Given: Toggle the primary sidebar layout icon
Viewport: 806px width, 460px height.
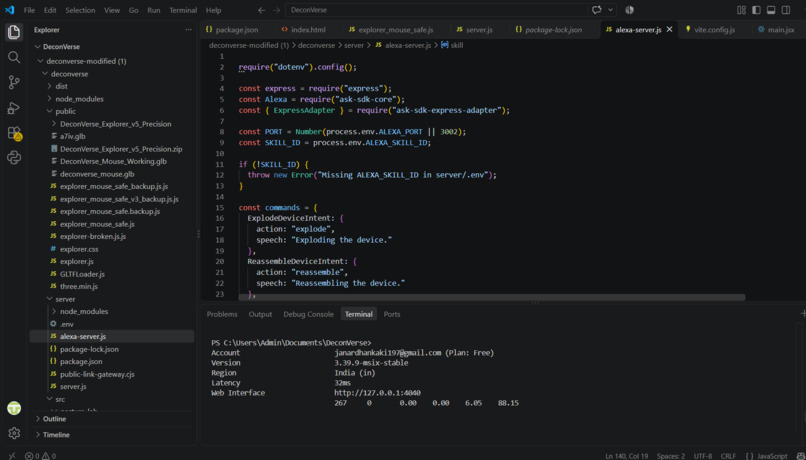Looking at the screenshot, I should [x=756, y=10].
